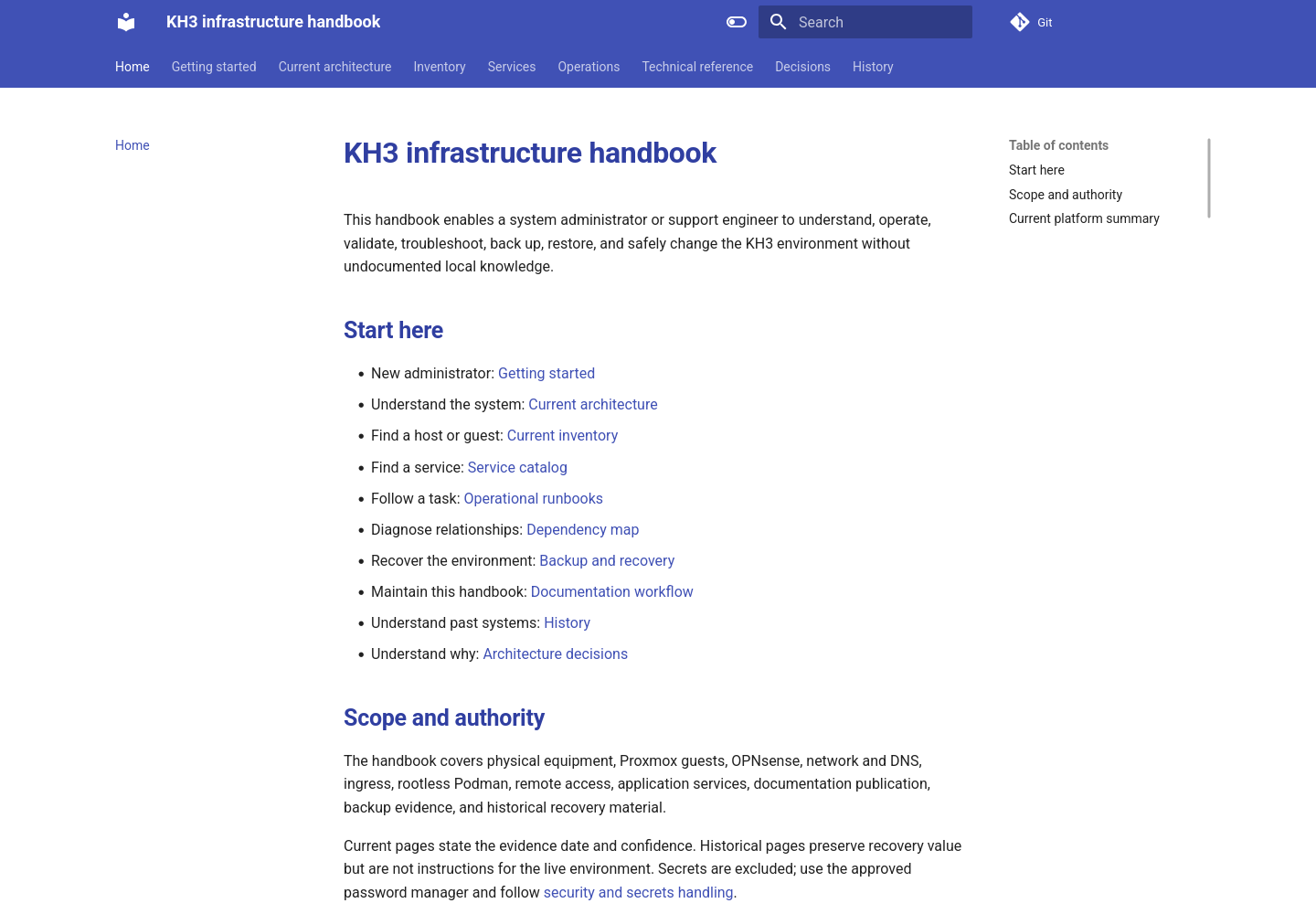Follow the Operational runbooks link
The height and width of the screenshot is (914, 1316).
[x=534, y=498]
